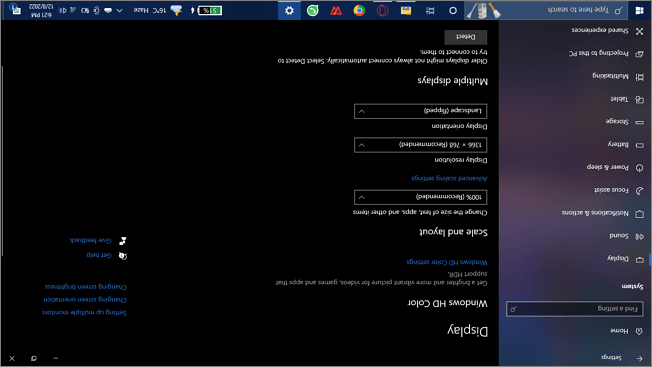The width and height of the screenshot is (652, 367).
Task: Launch Google Chrome from the taskbar
Action: tap(359, 10)
